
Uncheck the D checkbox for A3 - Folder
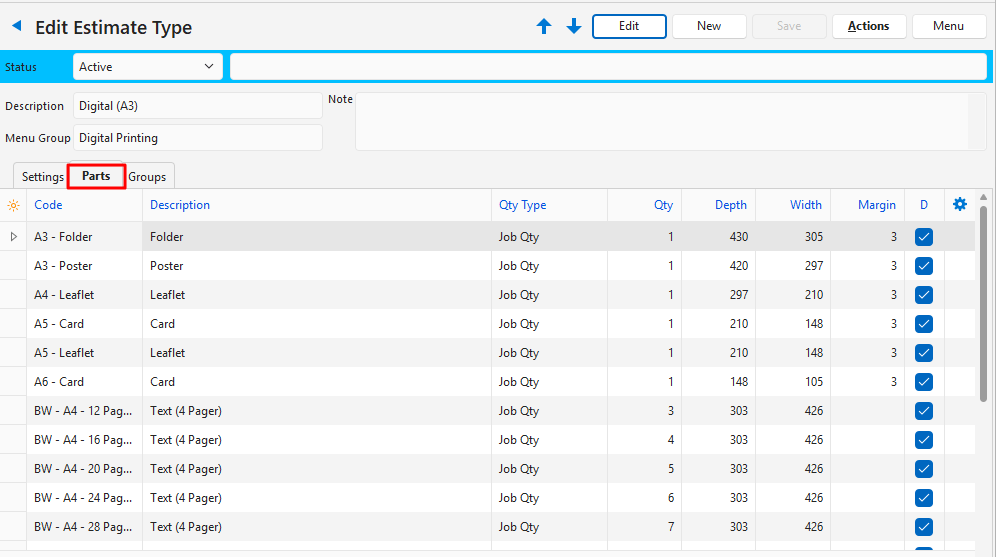pyautogui.click(x=924, y=237)
